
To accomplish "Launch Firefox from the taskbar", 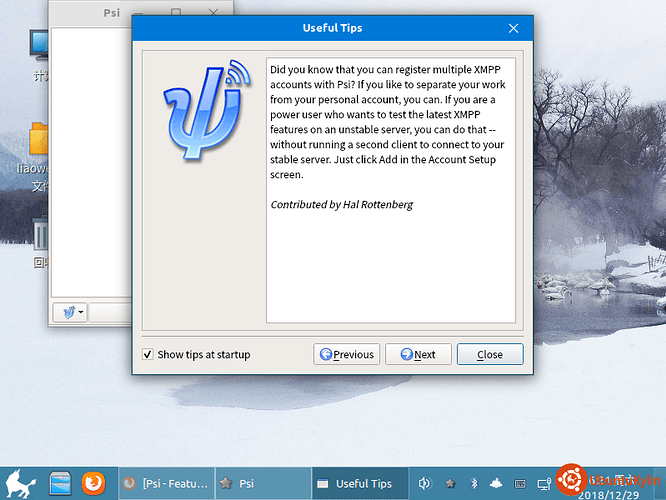I will (93, 483).
